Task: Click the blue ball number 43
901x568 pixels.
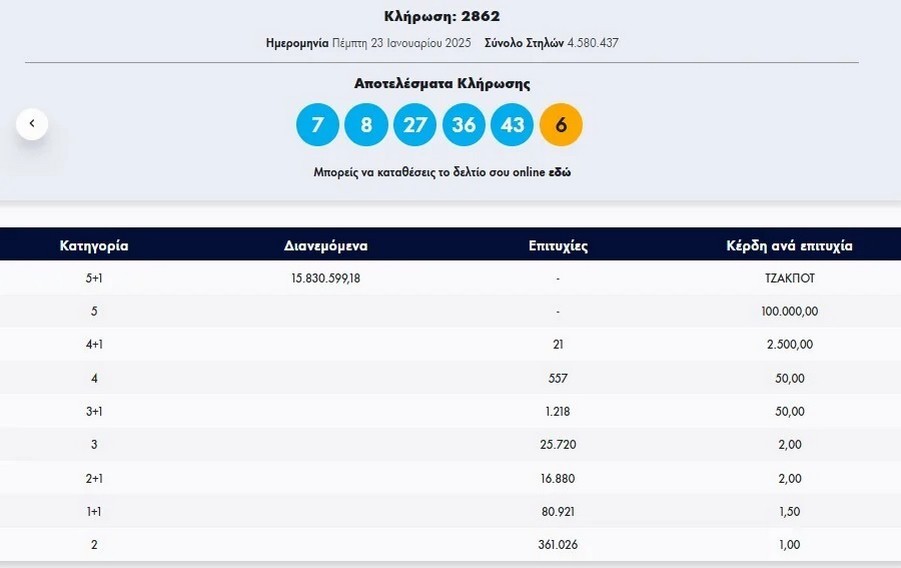Action: coord(512,125)
